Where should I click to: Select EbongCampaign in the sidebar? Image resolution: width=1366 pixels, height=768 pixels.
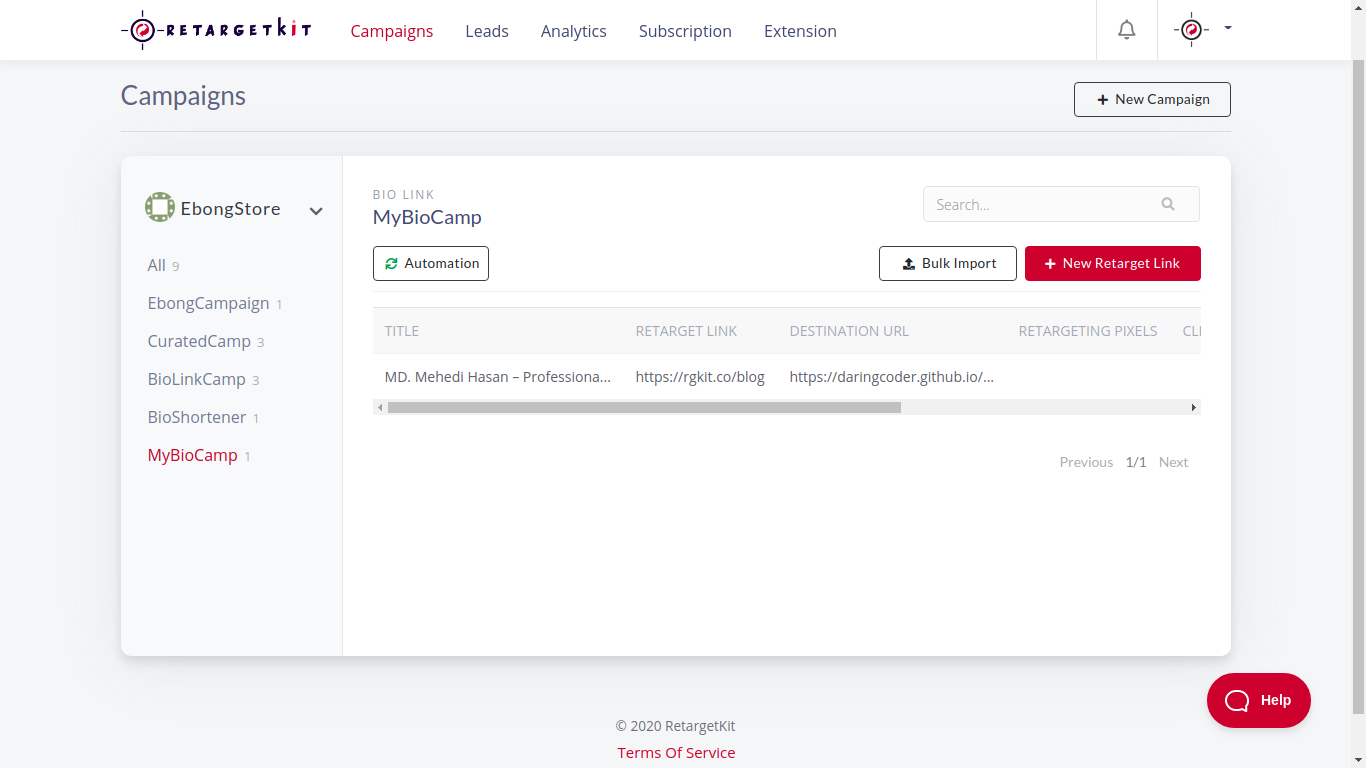pyautogui.click(x=215, y=303)
